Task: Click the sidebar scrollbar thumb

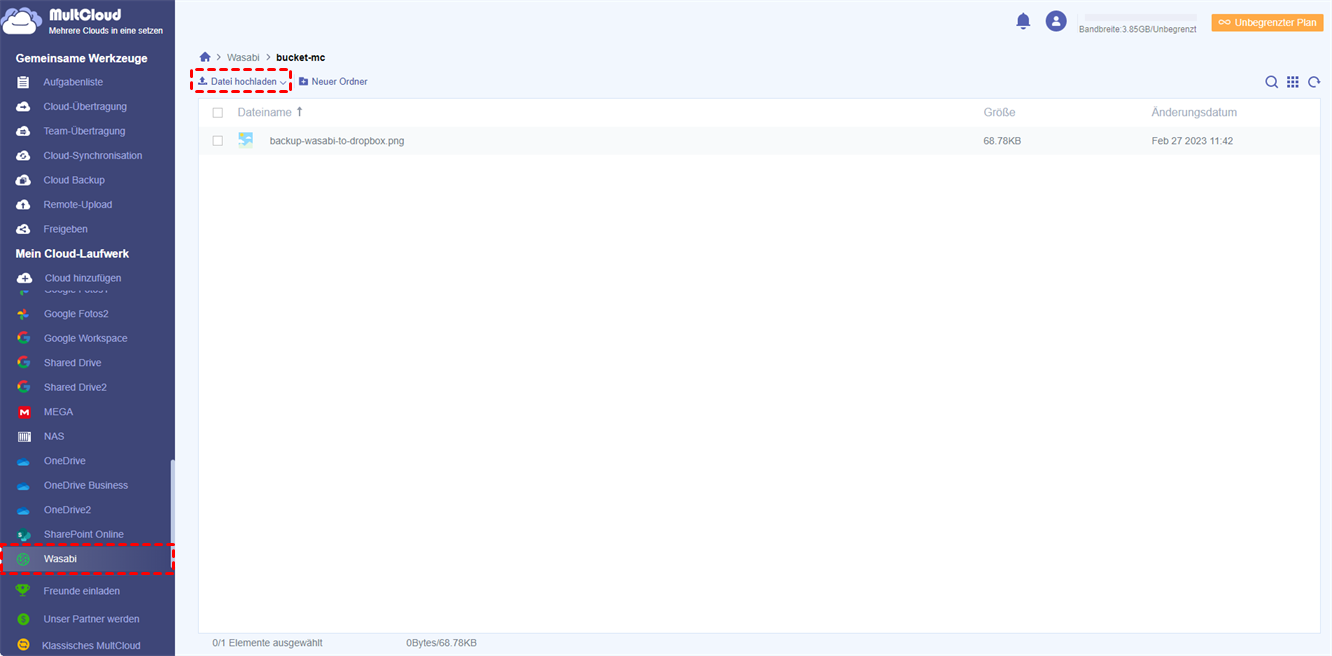Action: tap(172, 516)
